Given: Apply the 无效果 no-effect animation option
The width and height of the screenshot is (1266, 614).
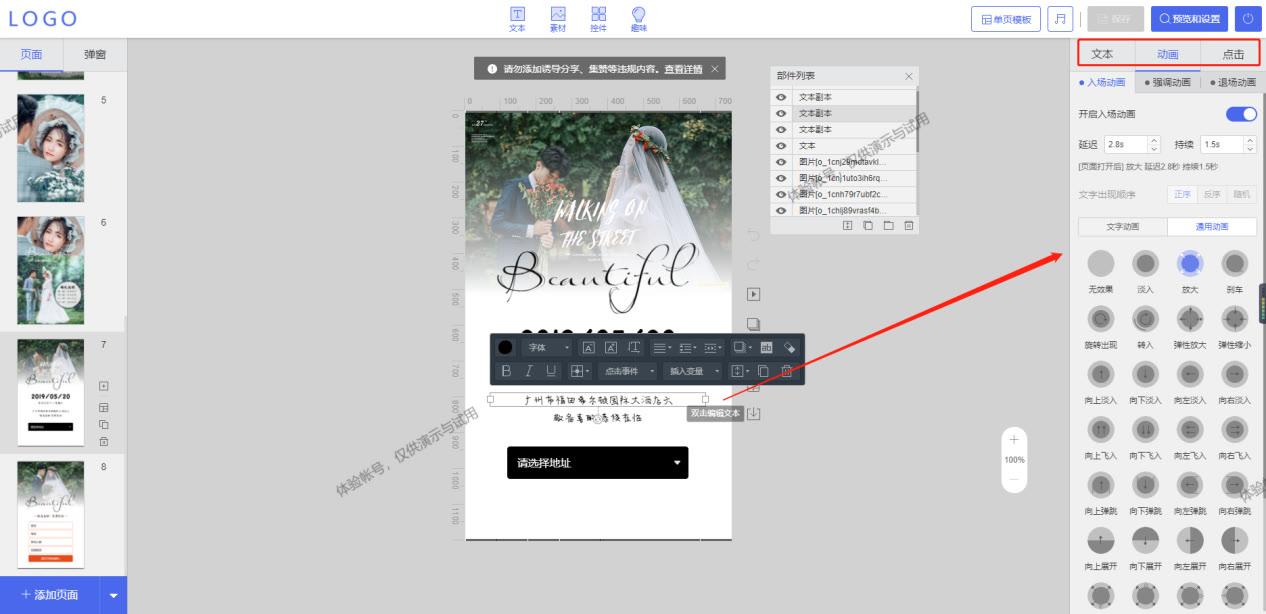Looking at the screenshot, I should click(x=1100, y=264).
